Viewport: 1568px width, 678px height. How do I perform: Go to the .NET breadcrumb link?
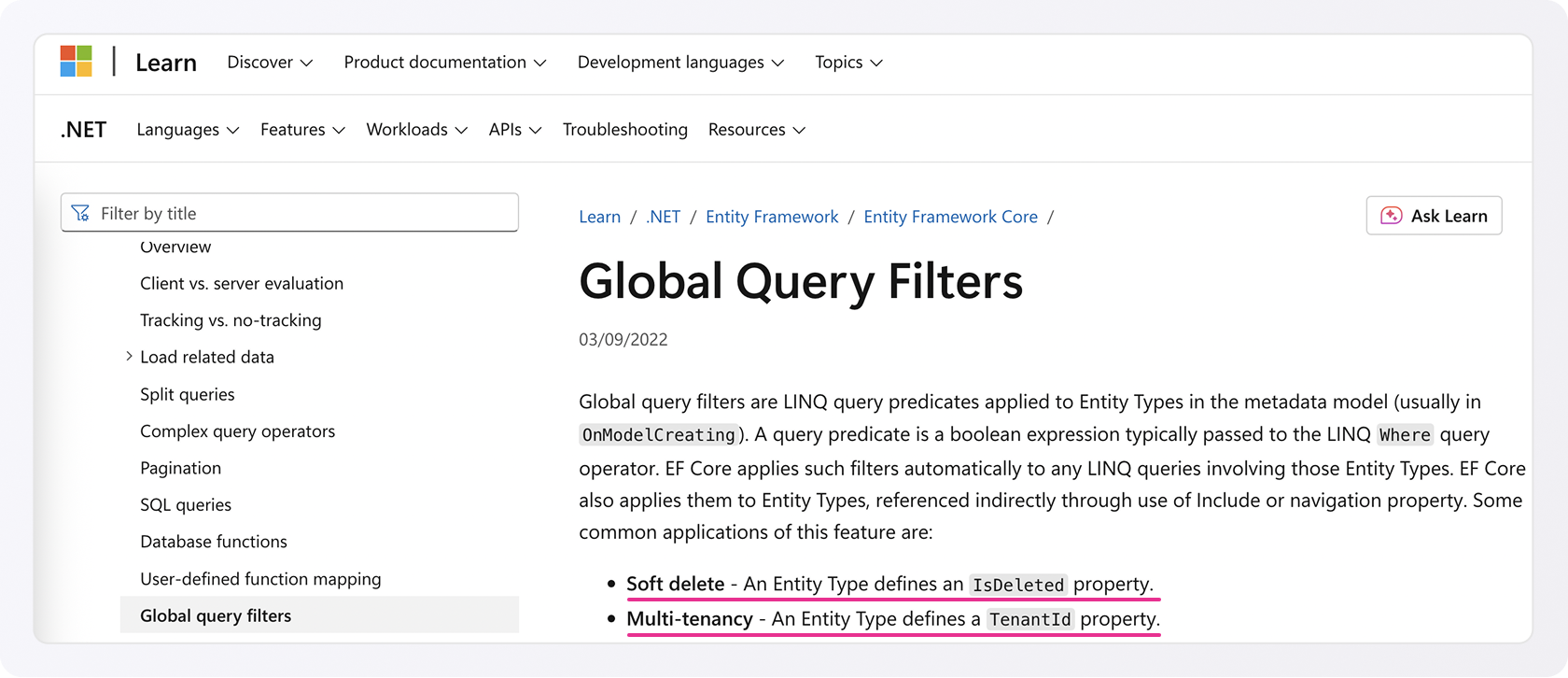pos(663,217)
